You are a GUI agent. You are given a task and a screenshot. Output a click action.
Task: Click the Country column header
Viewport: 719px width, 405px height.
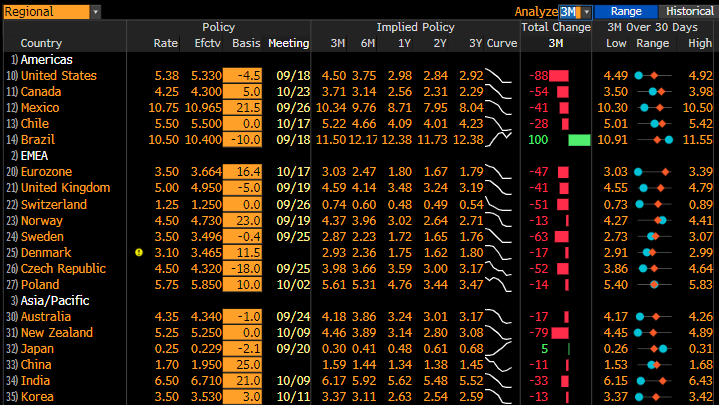click(41, 43)
